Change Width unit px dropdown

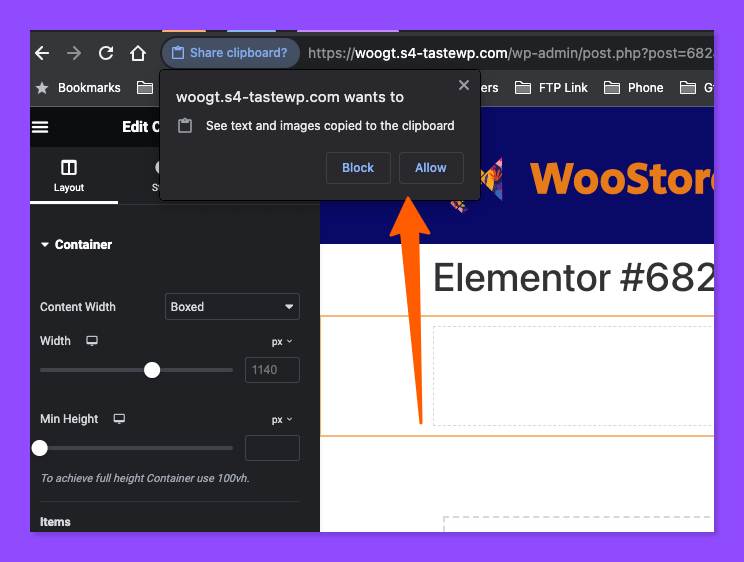point(282,342)
